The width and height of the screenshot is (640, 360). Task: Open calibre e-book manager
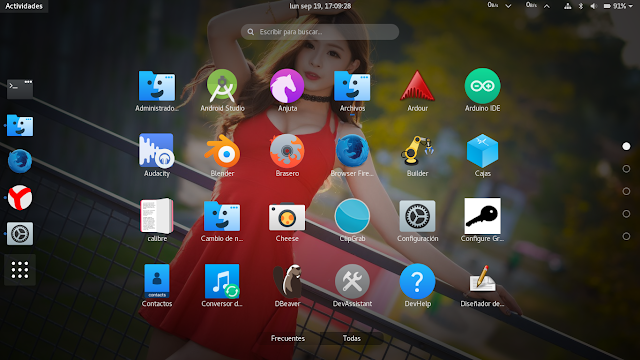coord(157,220)
